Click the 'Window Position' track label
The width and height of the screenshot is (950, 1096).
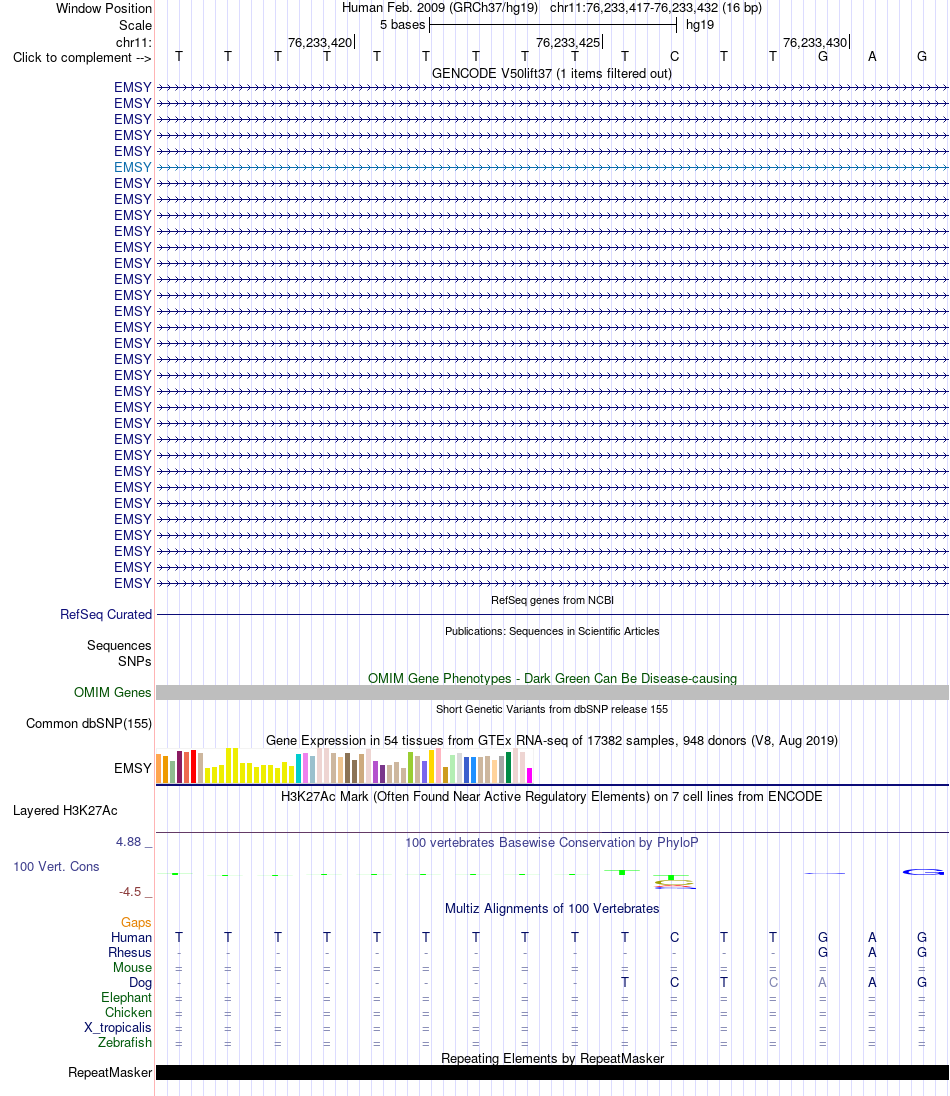(x=103, y=8)
